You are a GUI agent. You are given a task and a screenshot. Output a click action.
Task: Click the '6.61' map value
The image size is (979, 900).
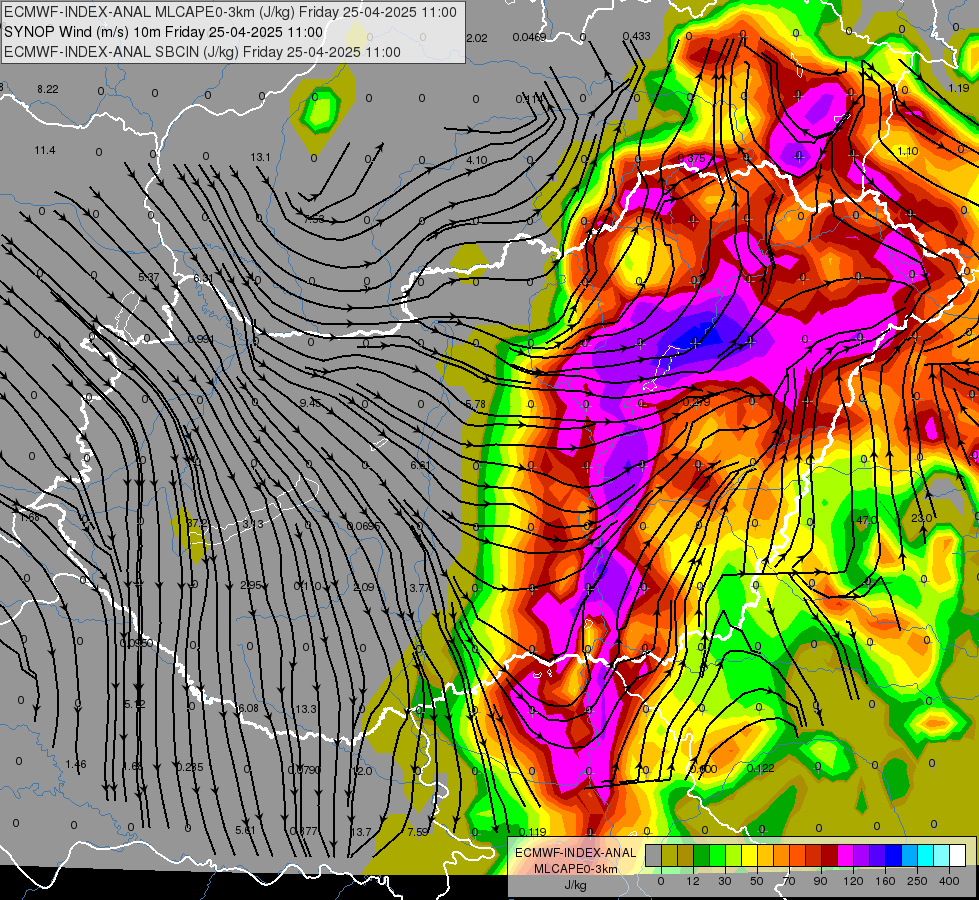click(x=420, y=465)
